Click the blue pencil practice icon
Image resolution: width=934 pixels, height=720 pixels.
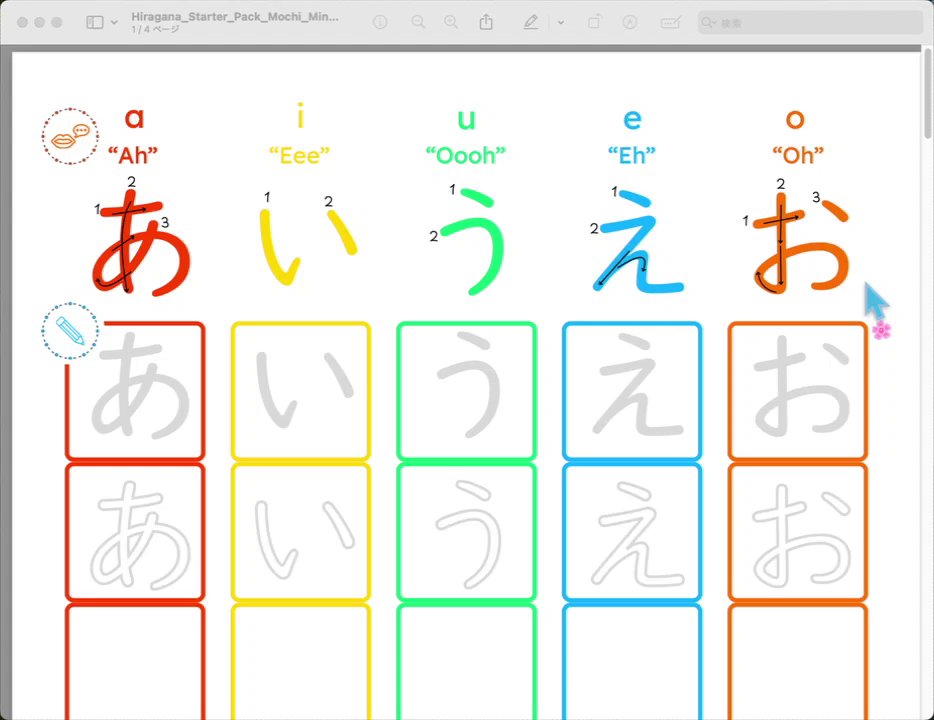[x=70, y=331]
